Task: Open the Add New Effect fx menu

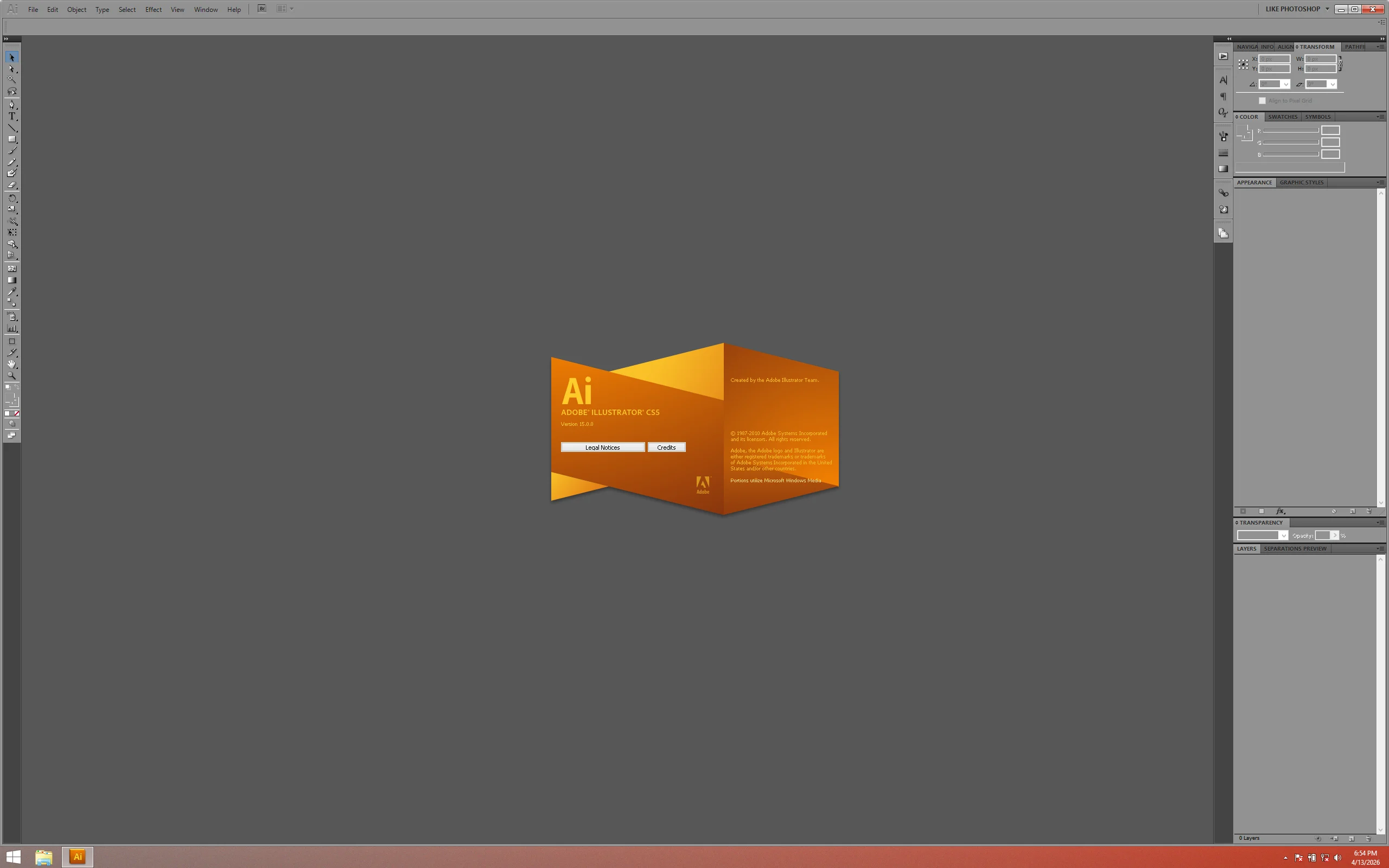Action: tap(1280, 512)
